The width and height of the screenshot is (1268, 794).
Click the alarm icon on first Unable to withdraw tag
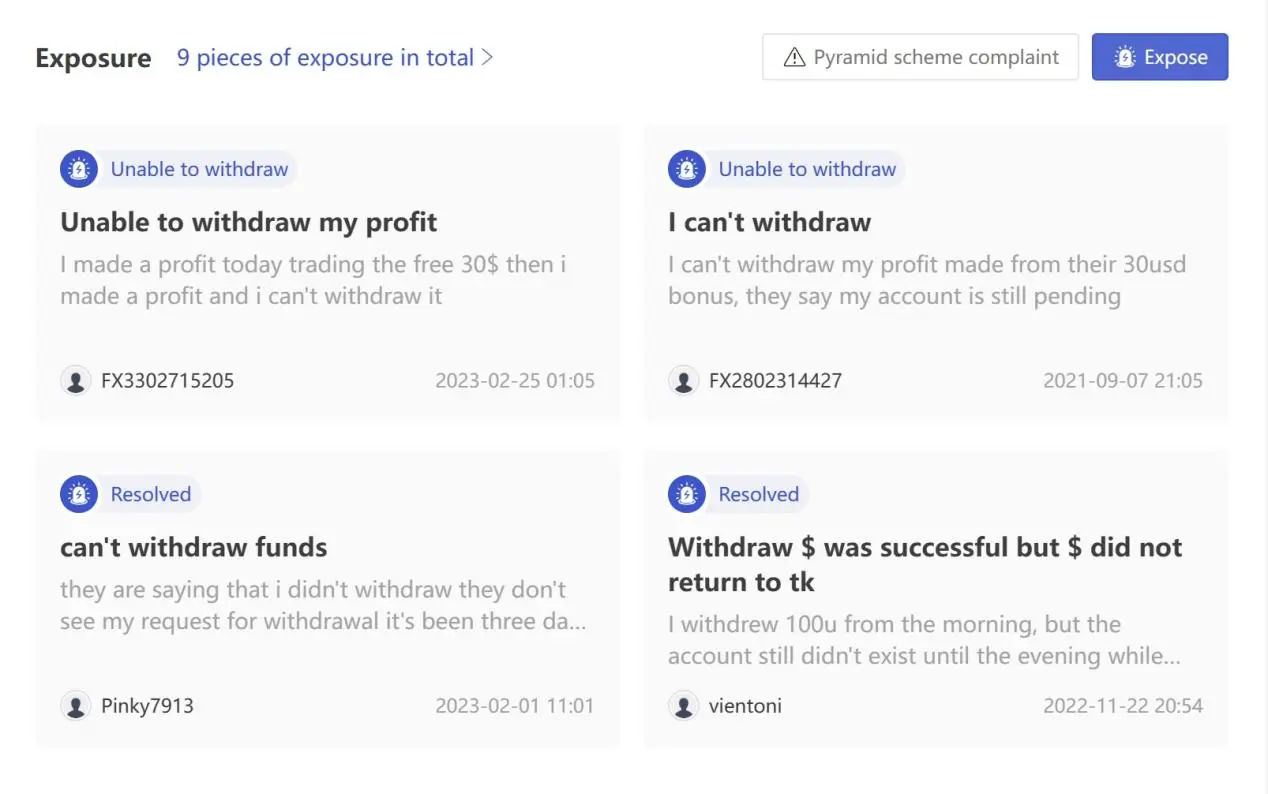(x=79, y=169)
